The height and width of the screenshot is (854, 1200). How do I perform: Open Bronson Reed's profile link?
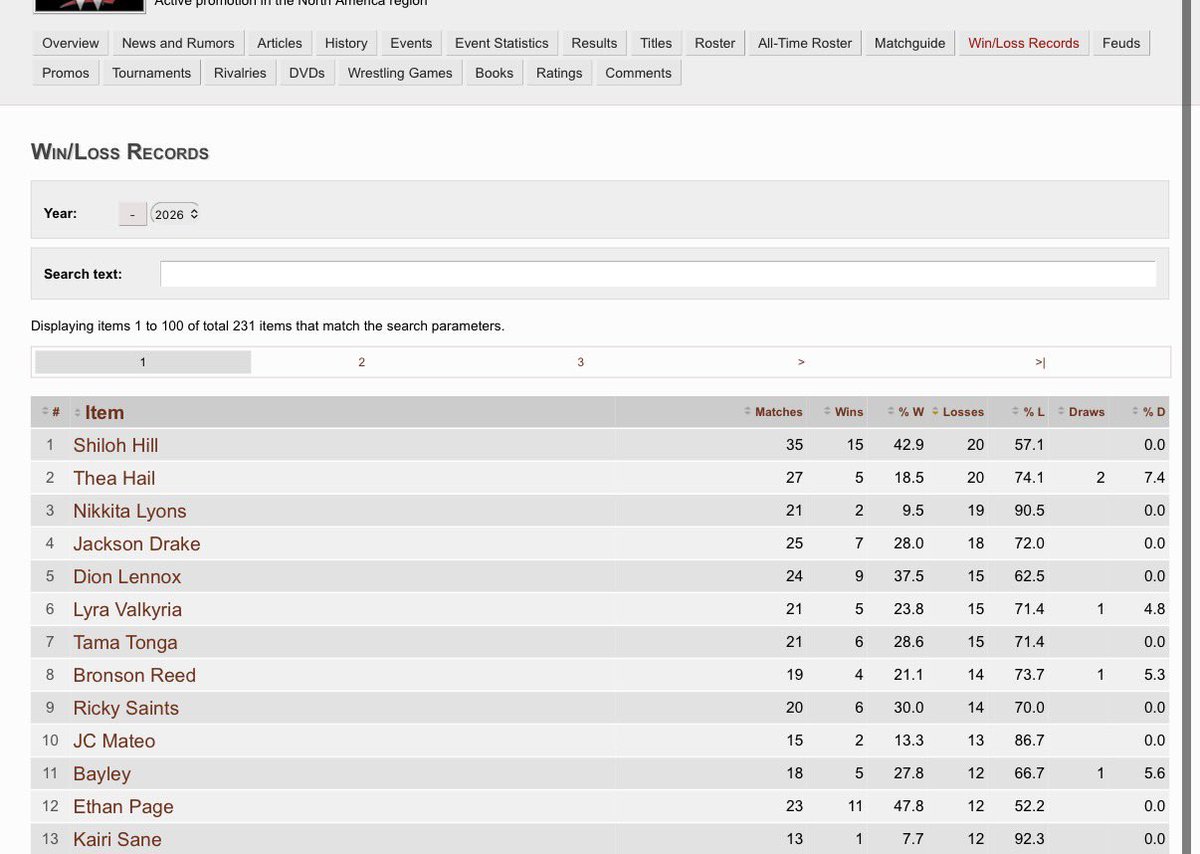134,676
